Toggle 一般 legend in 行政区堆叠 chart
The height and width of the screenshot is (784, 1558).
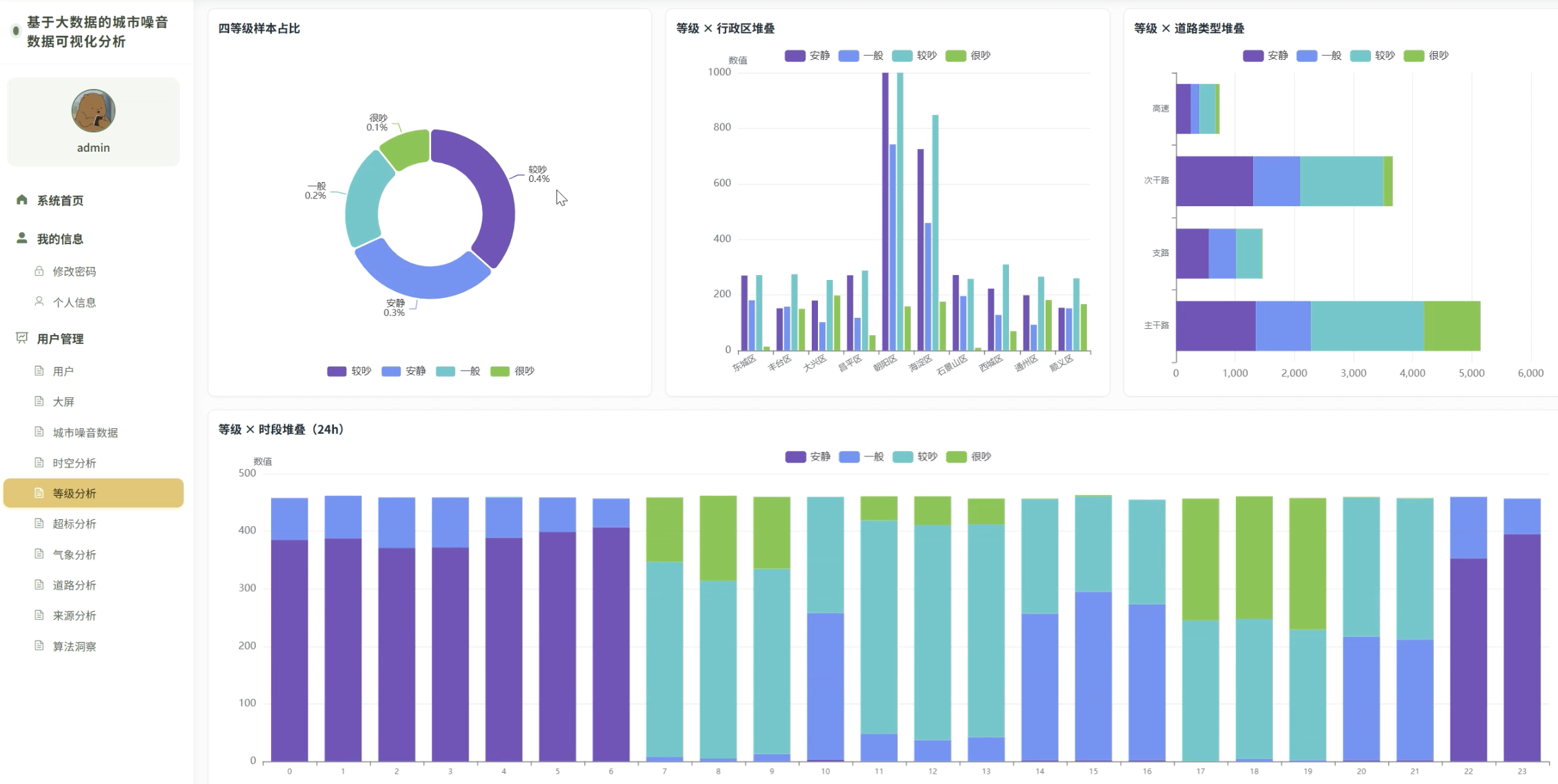(x=861, y=55)
